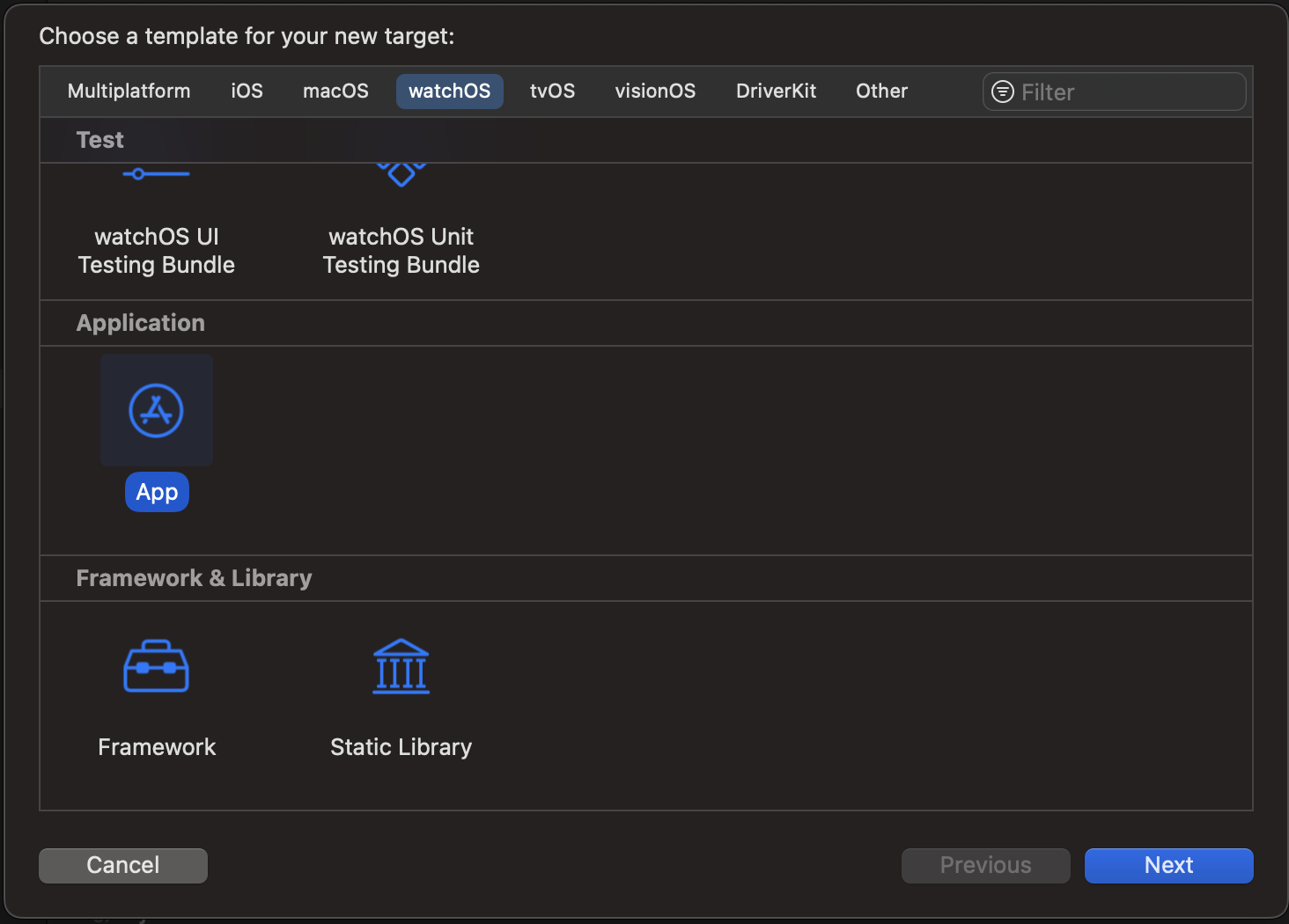Click the watchOS Unit Testing Bundle label

point(401,251)
